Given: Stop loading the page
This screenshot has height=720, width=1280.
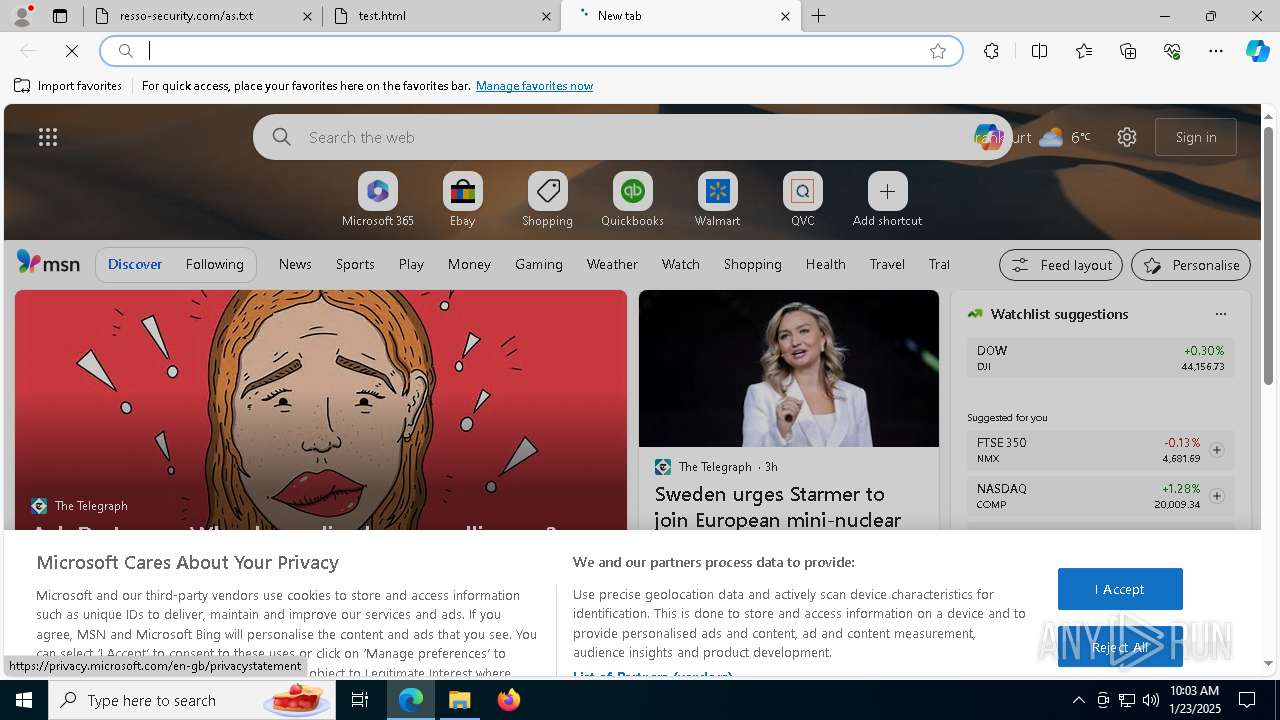Looking at the screenshot, I should (x=72, y=51).
